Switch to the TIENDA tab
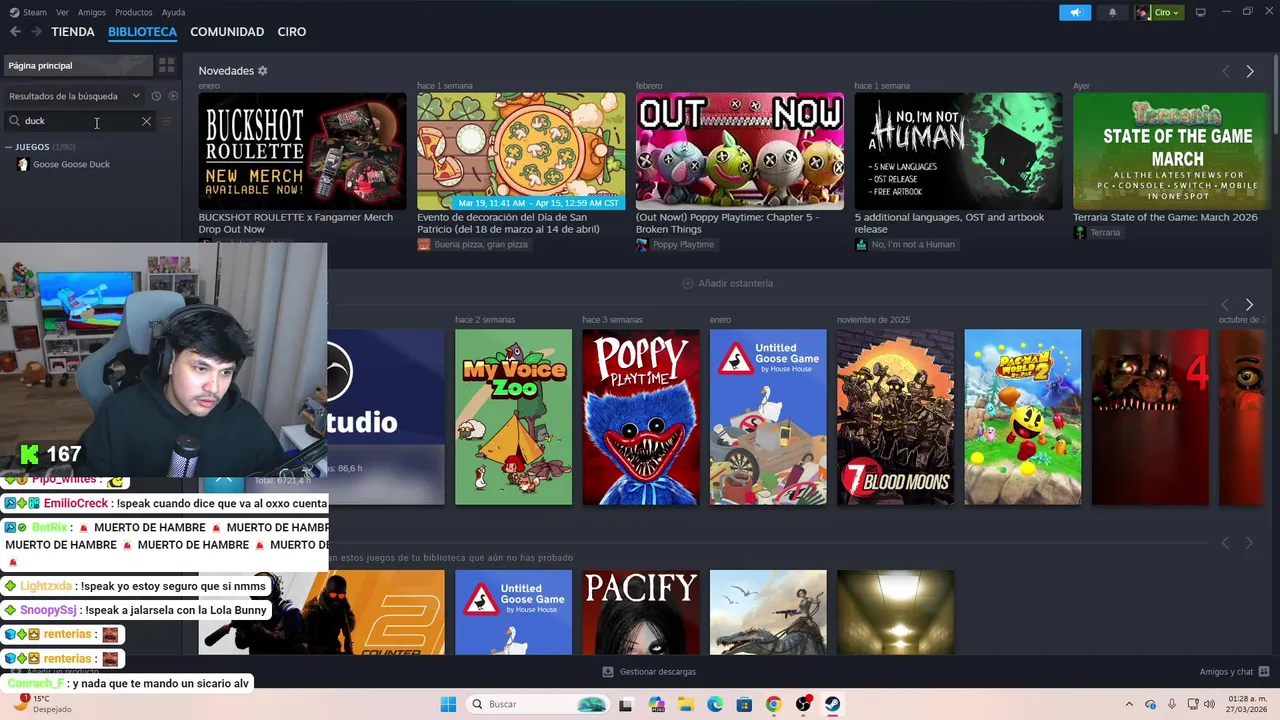 [73, 32]
